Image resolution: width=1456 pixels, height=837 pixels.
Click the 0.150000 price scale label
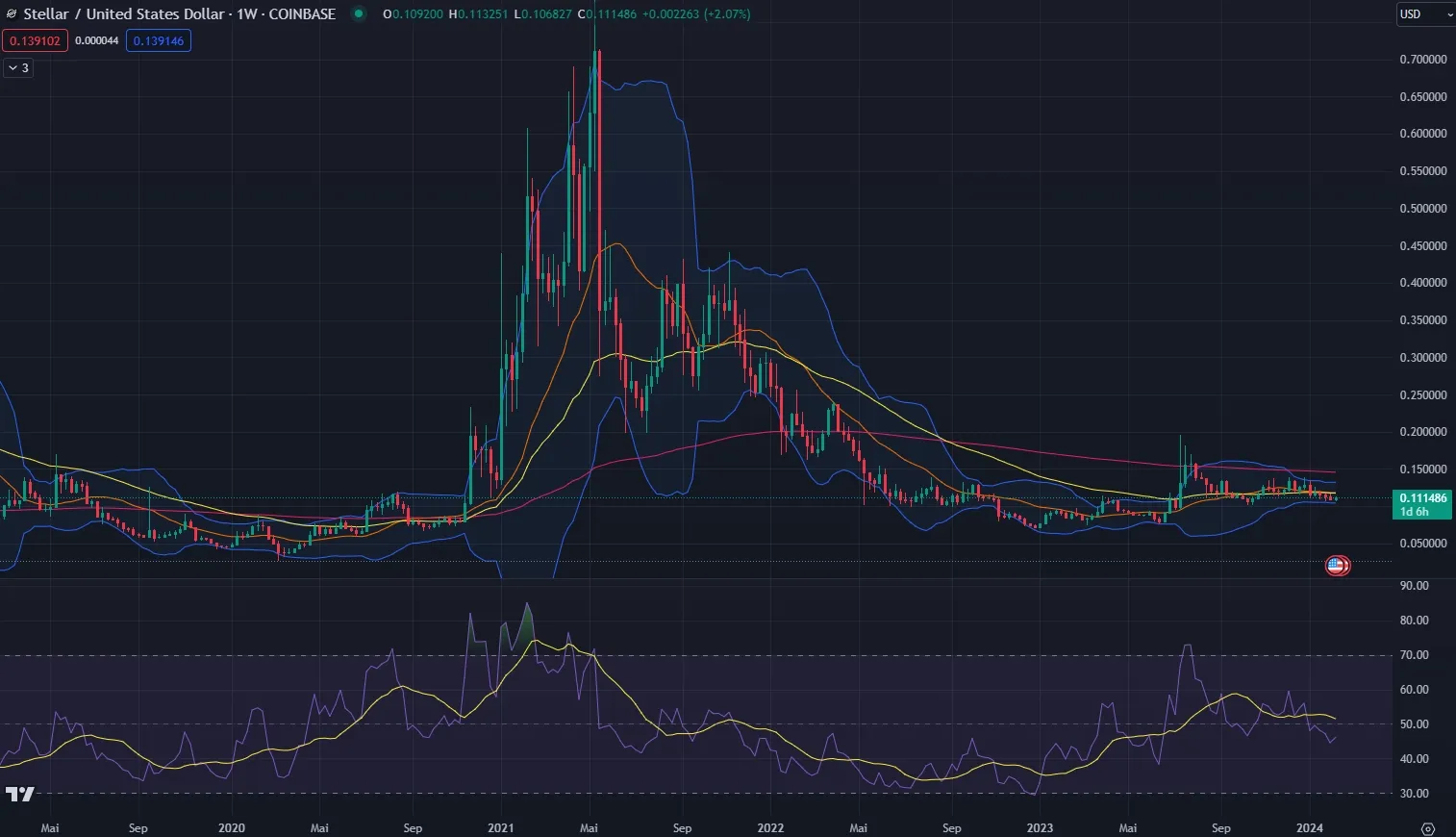(x=1423, y=469)
